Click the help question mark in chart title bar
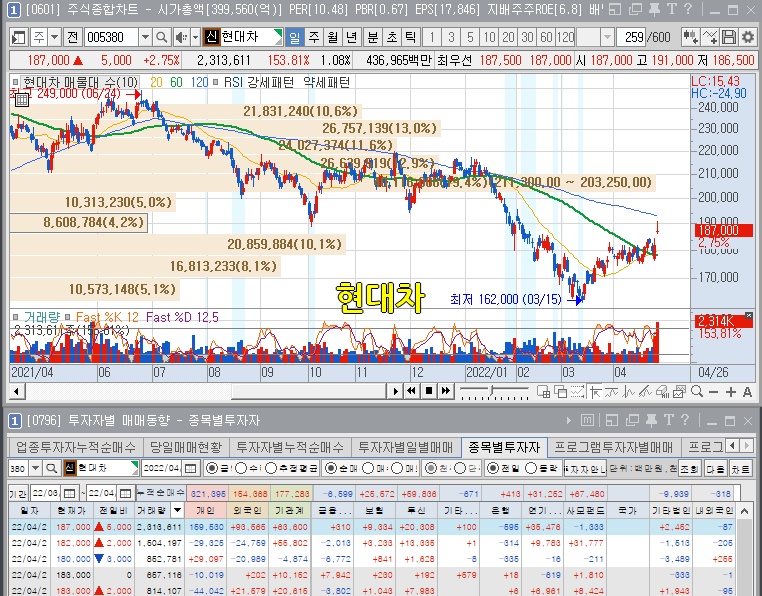The width and height of the screenshot is (762, 596). pos(688,9)
